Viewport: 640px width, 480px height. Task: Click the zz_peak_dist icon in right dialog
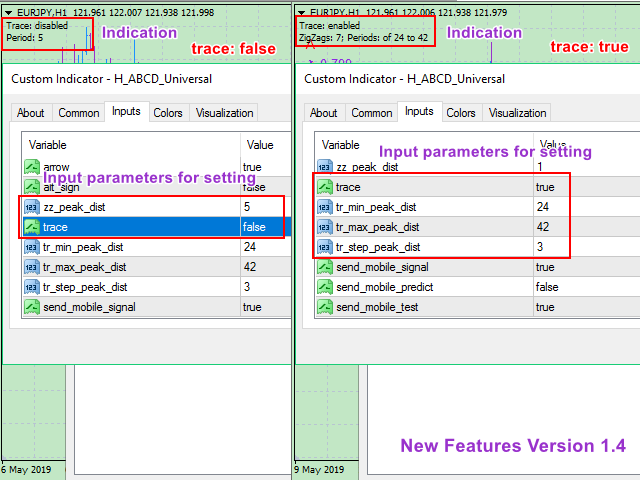coord(325,167)
